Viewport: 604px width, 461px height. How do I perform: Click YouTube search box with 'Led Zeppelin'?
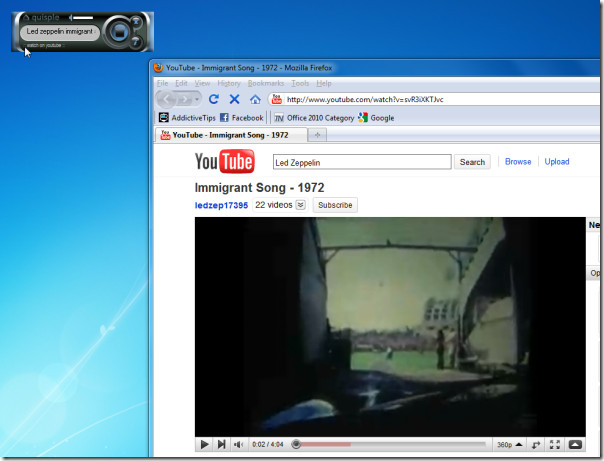[362, 162]
